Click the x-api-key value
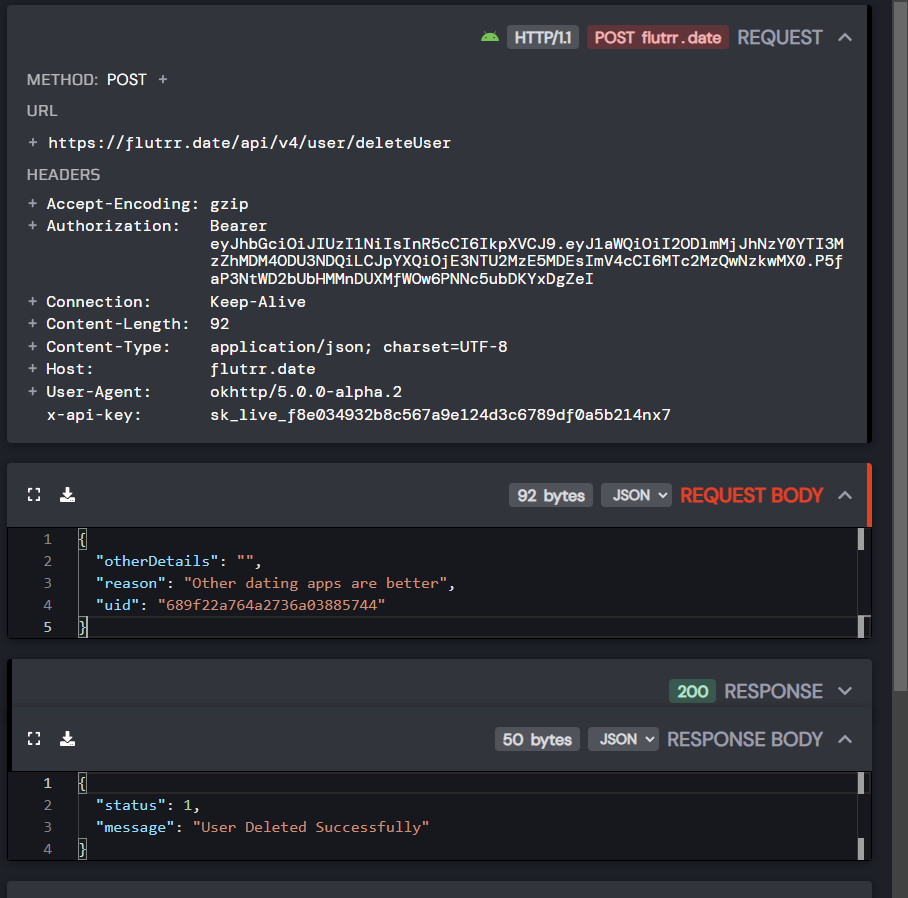The height and width of the screenshot is (898, 908). tap(440, 415)
